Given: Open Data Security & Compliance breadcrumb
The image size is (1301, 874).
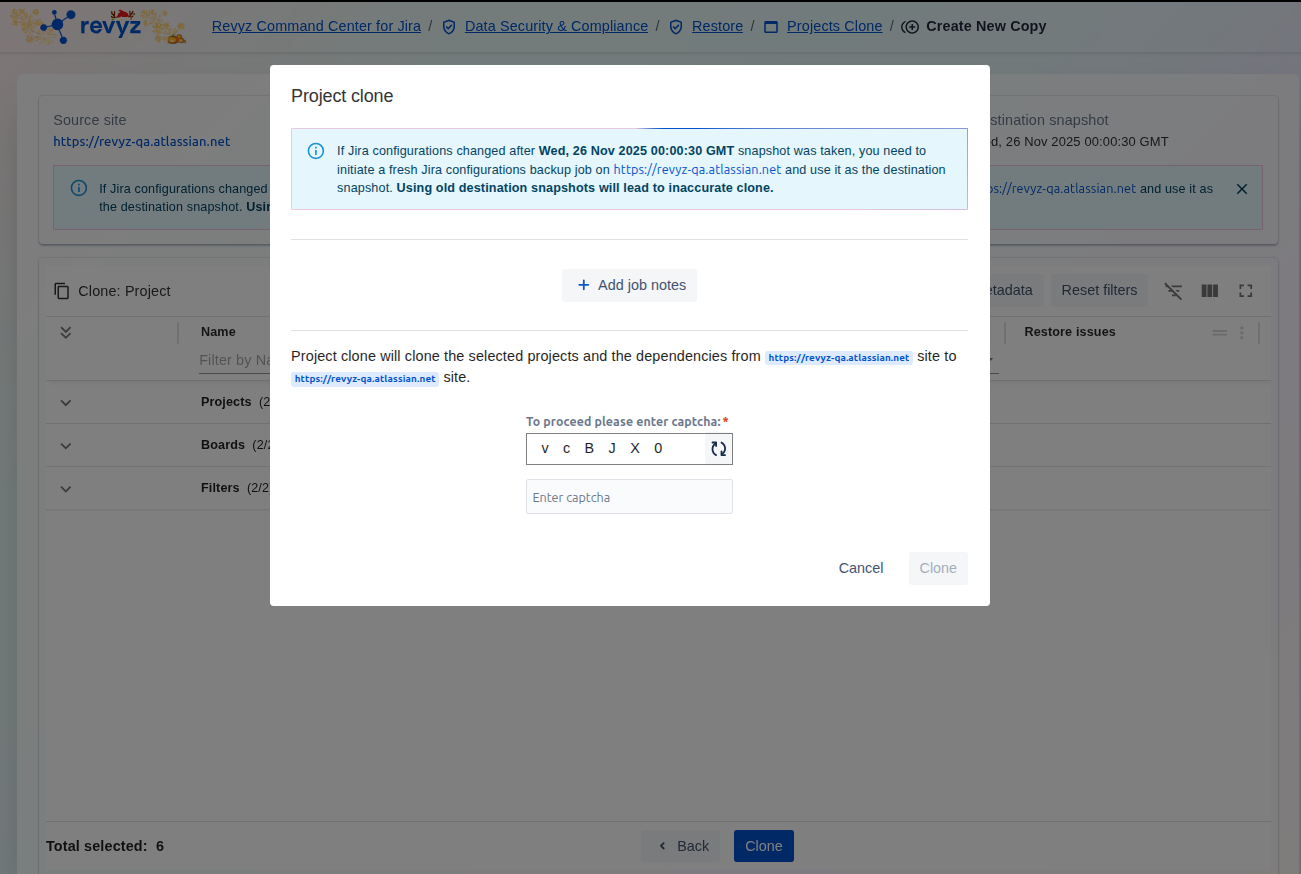Looking at the screenshot, I should point(556,26).
